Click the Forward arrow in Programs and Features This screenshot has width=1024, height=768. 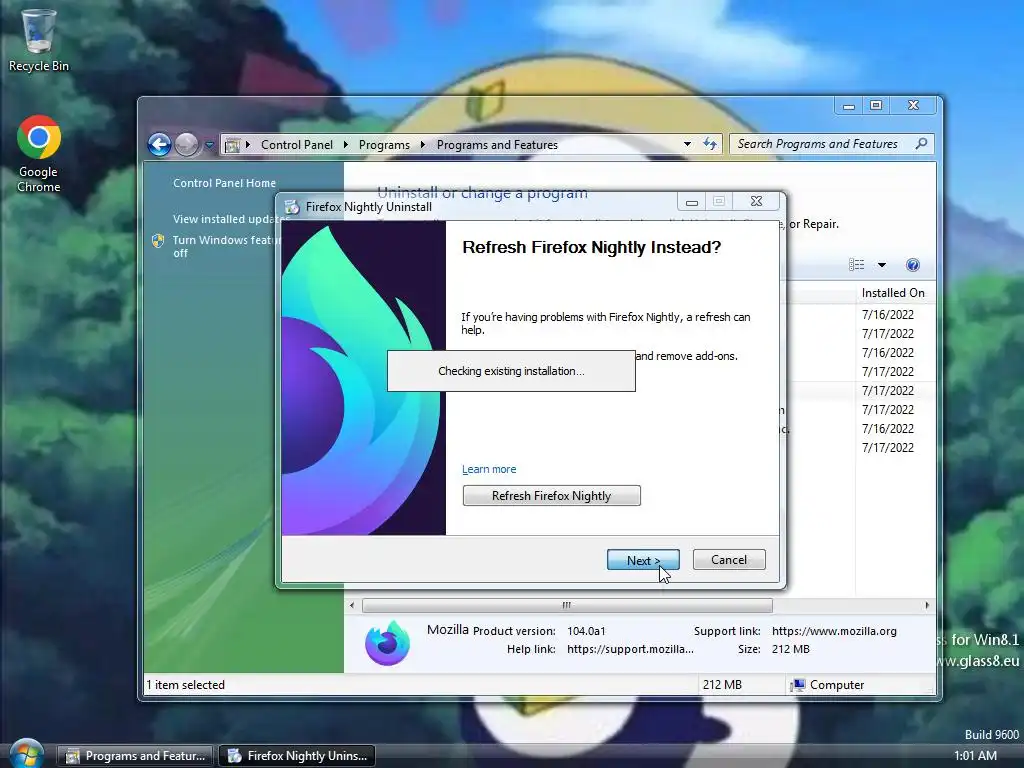click(187, 144)
